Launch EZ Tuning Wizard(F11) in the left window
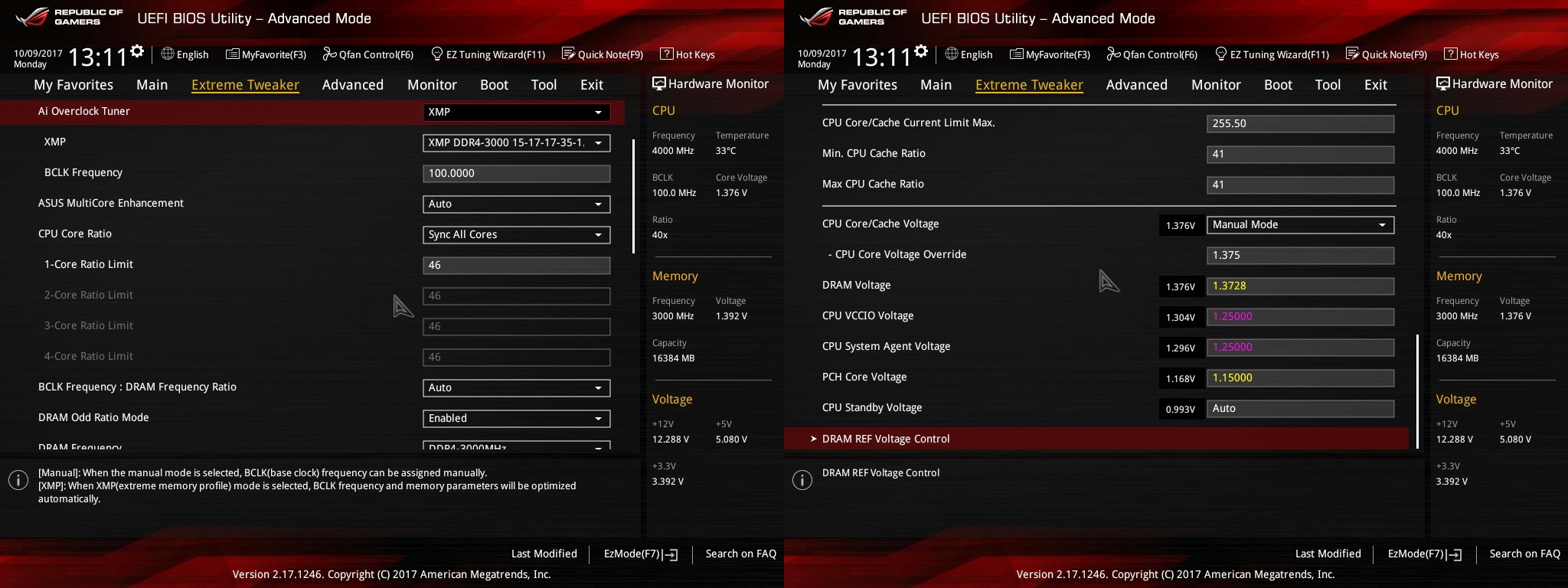 click(x=488, y=54)
